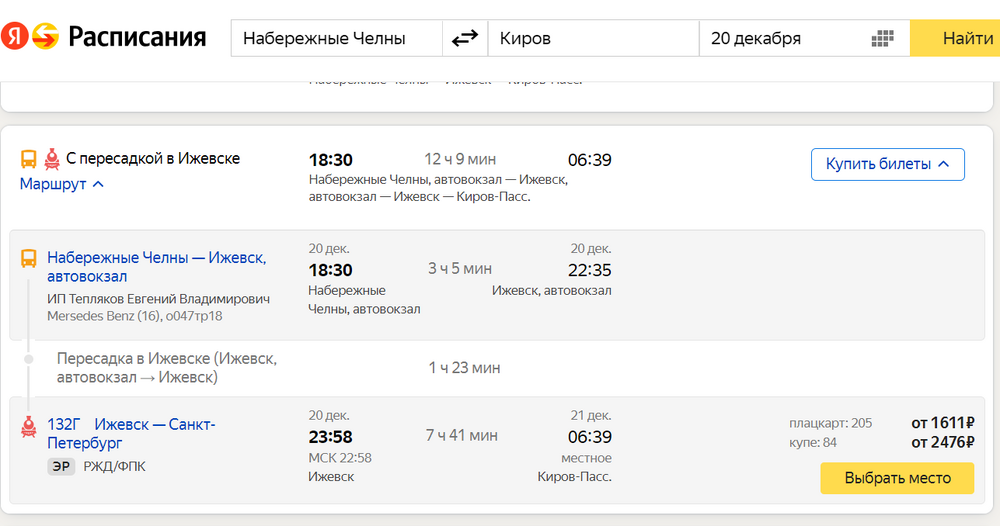Click train icon beside 132Г segment
This screenshot has width=1000, height=526.
29,426
